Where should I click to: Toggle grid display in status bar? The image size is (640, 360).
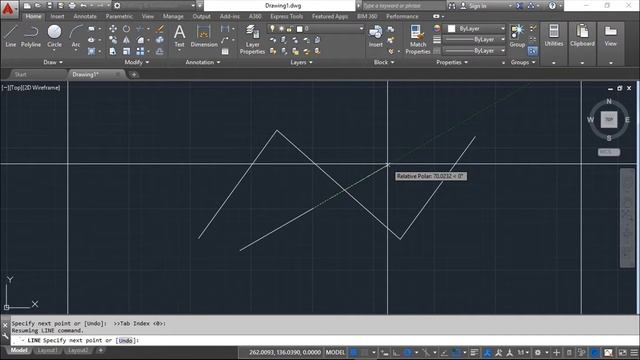pyautogui.click(x=354, y=352)
